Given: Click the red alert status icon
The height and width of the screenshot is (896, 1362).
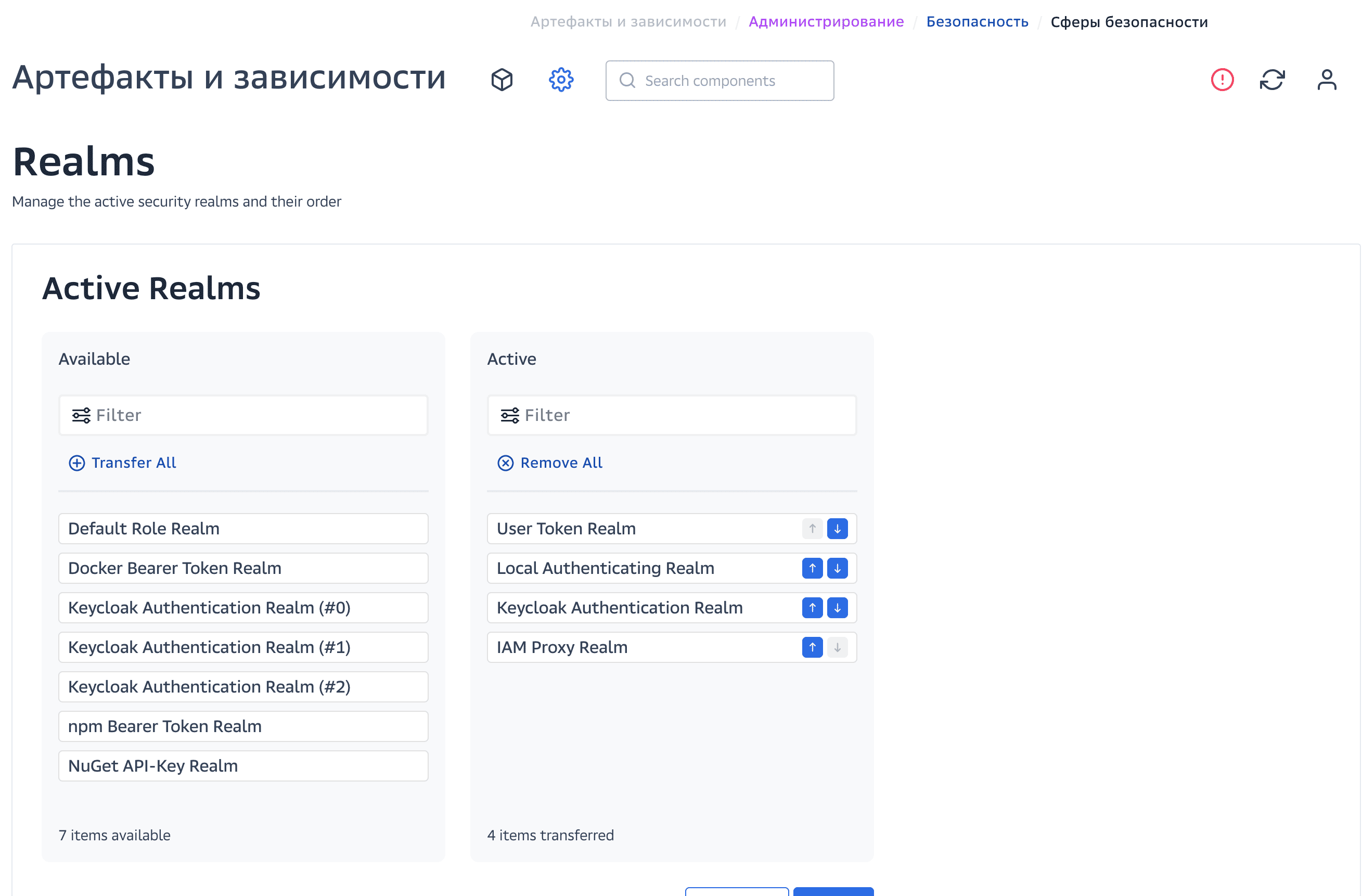Looking at the screenshot, I should pos(1222,80).
